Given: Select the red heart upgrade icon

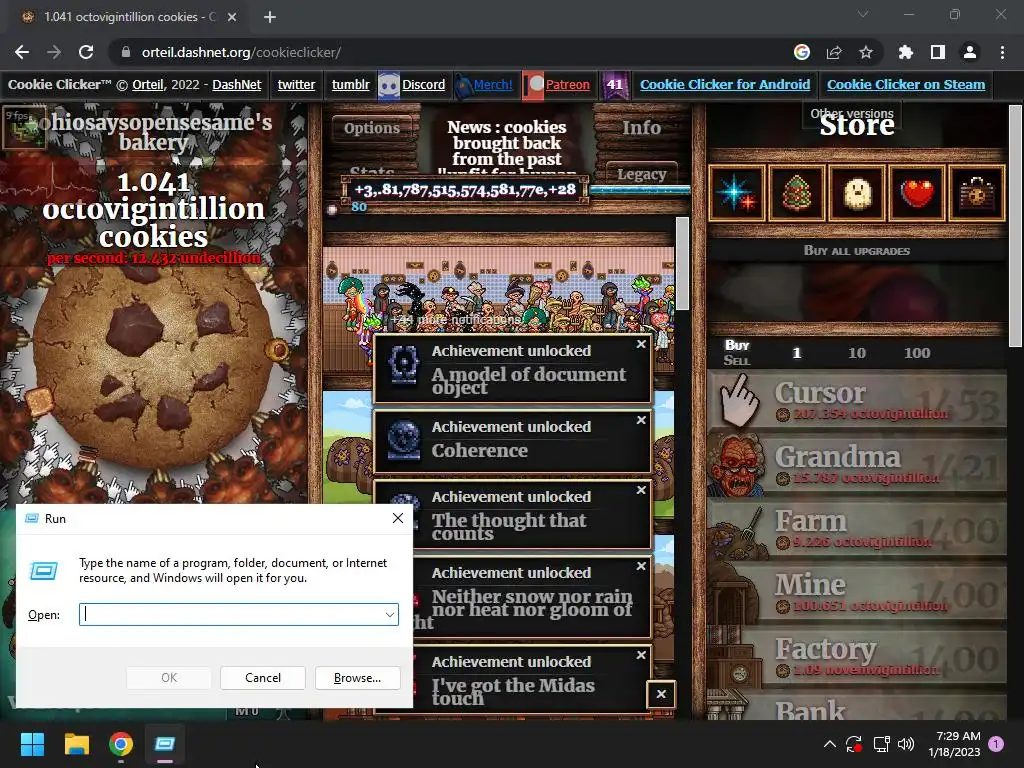Looking at the screenshot, I should (917, 194).
